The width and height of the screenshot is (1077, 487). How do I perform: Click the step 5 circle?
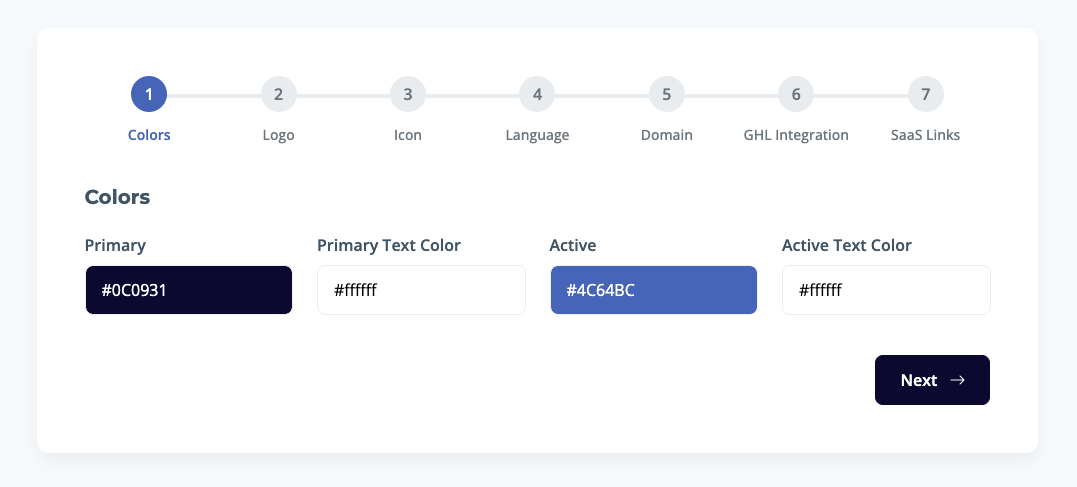click(667, 95)
